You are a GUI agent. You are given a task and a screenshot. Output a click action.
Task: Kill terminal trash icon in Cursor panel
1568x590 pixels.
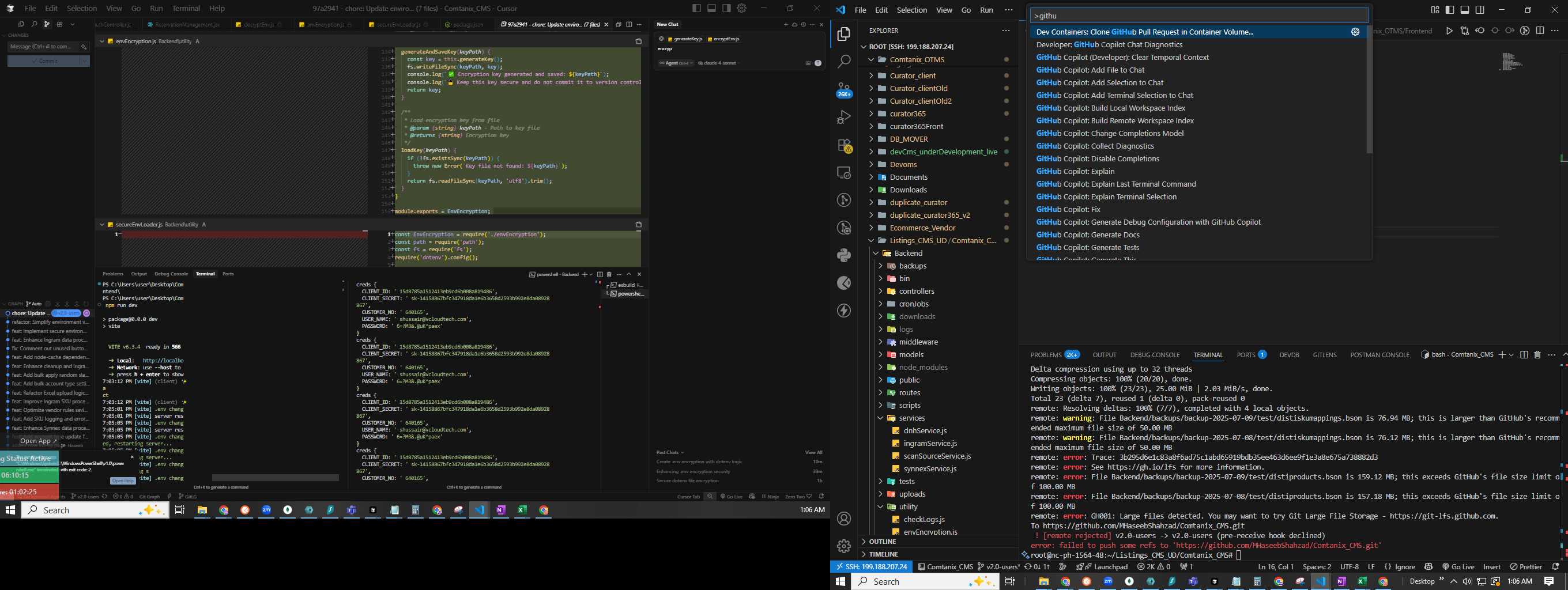(609, 274)
